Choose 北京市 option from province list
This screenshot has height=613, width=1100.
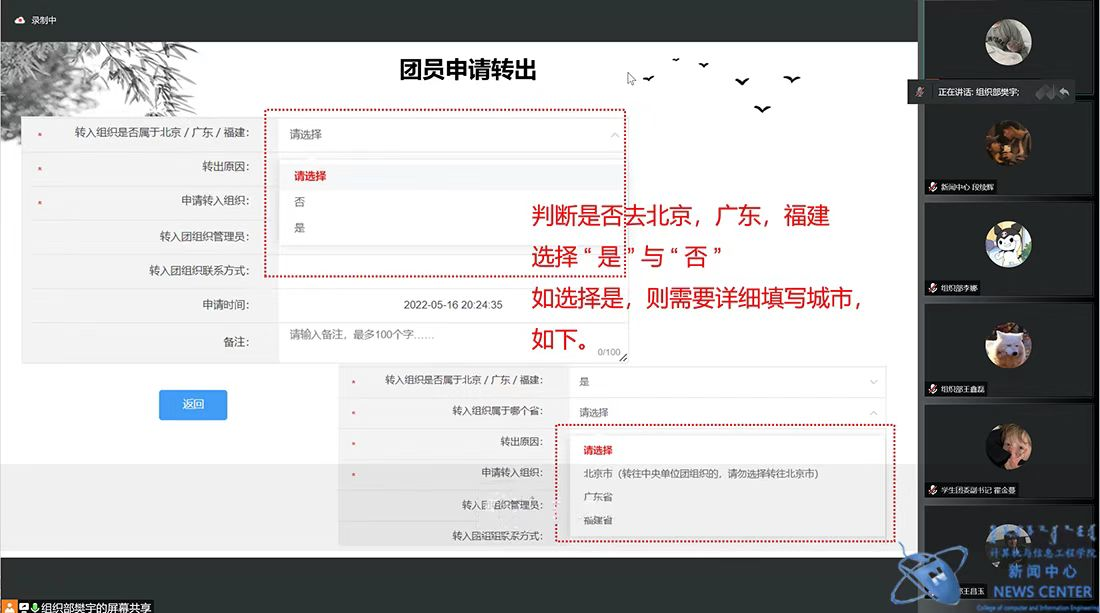pos(700,474)
